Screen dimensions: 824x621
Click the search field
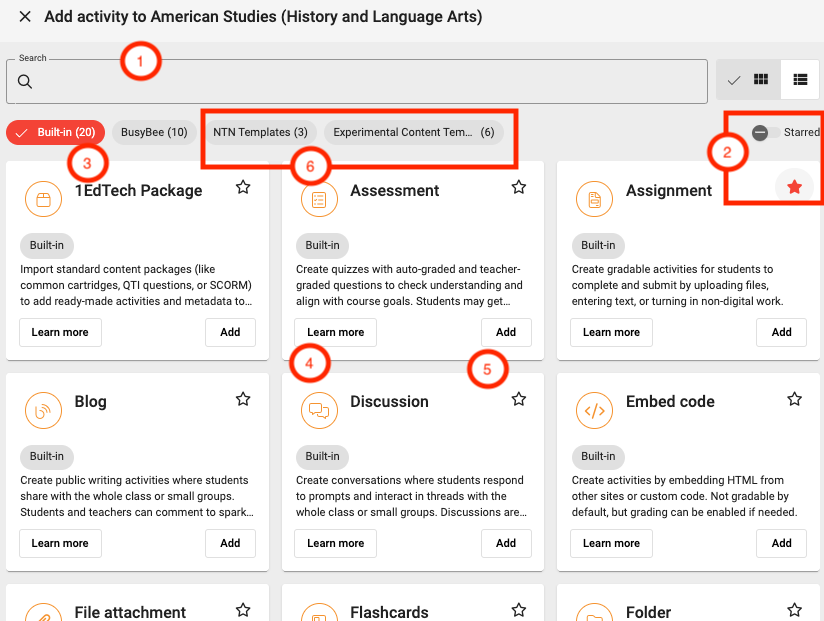(x=360, y=82)
